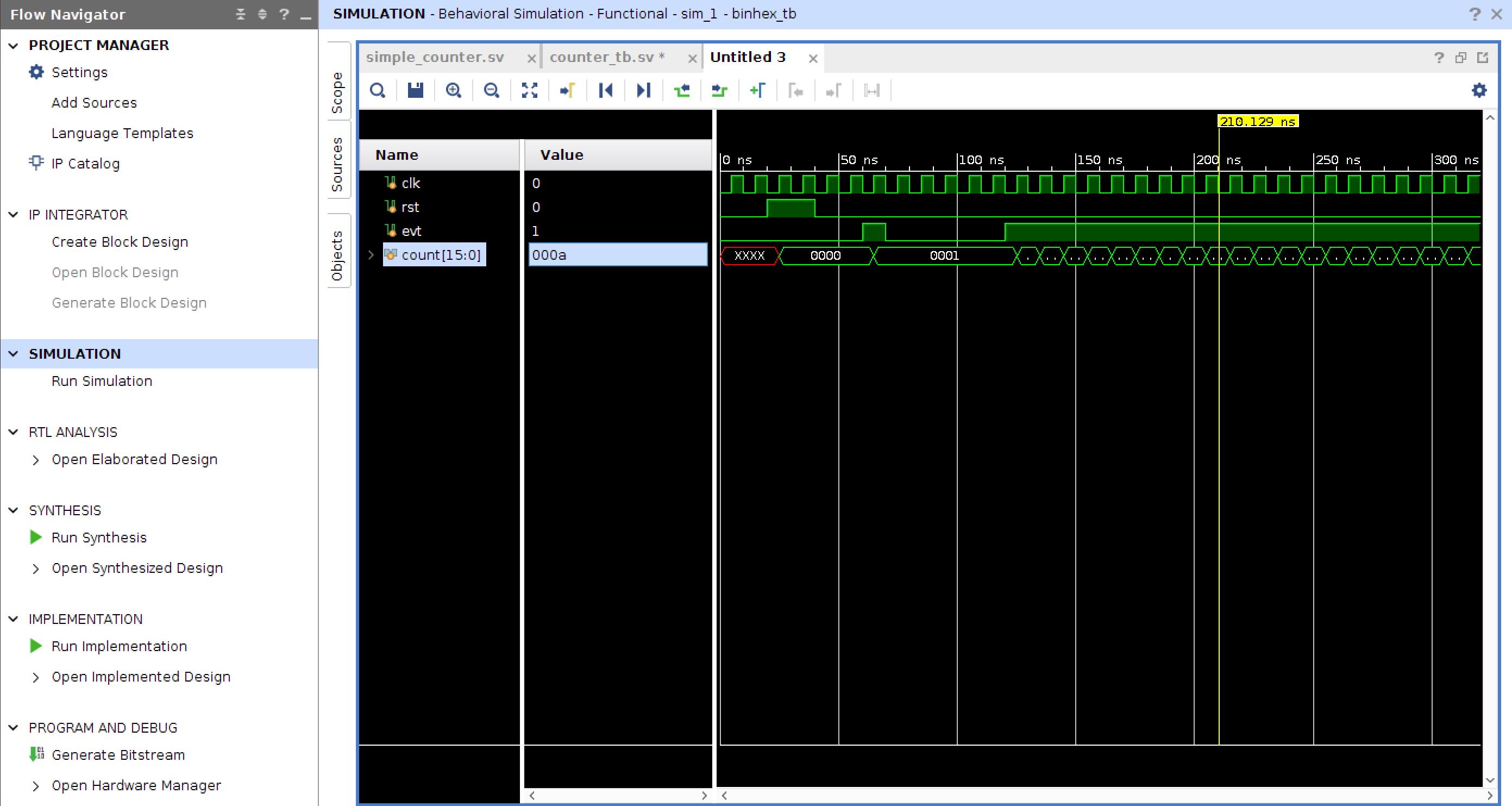Viewport: 1512px width, 806px height.
Task: Click the 210.129 ns cursor time label
Action: (x=1257, y=122)
